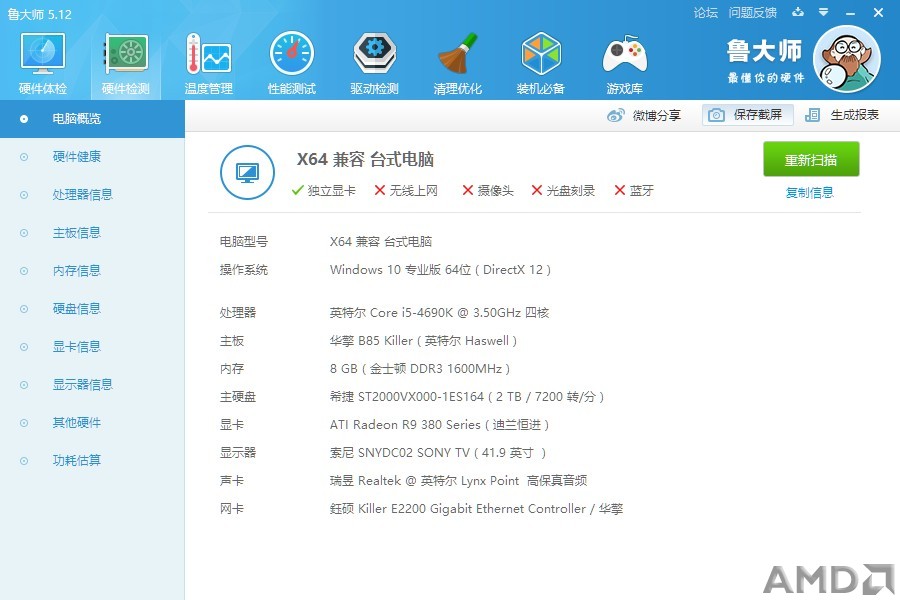Screen dimensions: 900x600
Task: Share via 微博分享 Weibo icon
Action: 643,115
